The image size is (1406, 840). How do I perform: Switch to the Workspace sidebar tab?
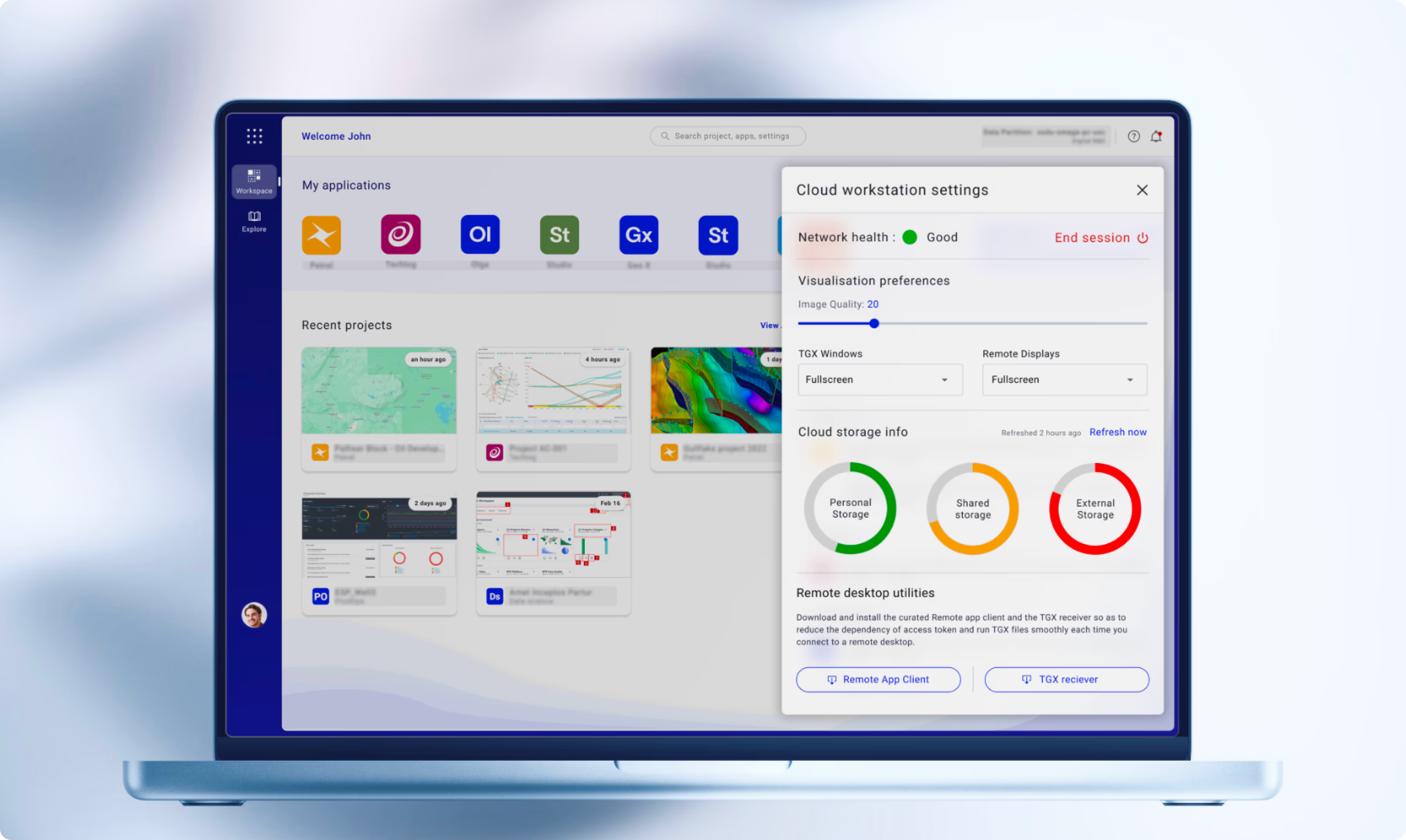point(254,181)
